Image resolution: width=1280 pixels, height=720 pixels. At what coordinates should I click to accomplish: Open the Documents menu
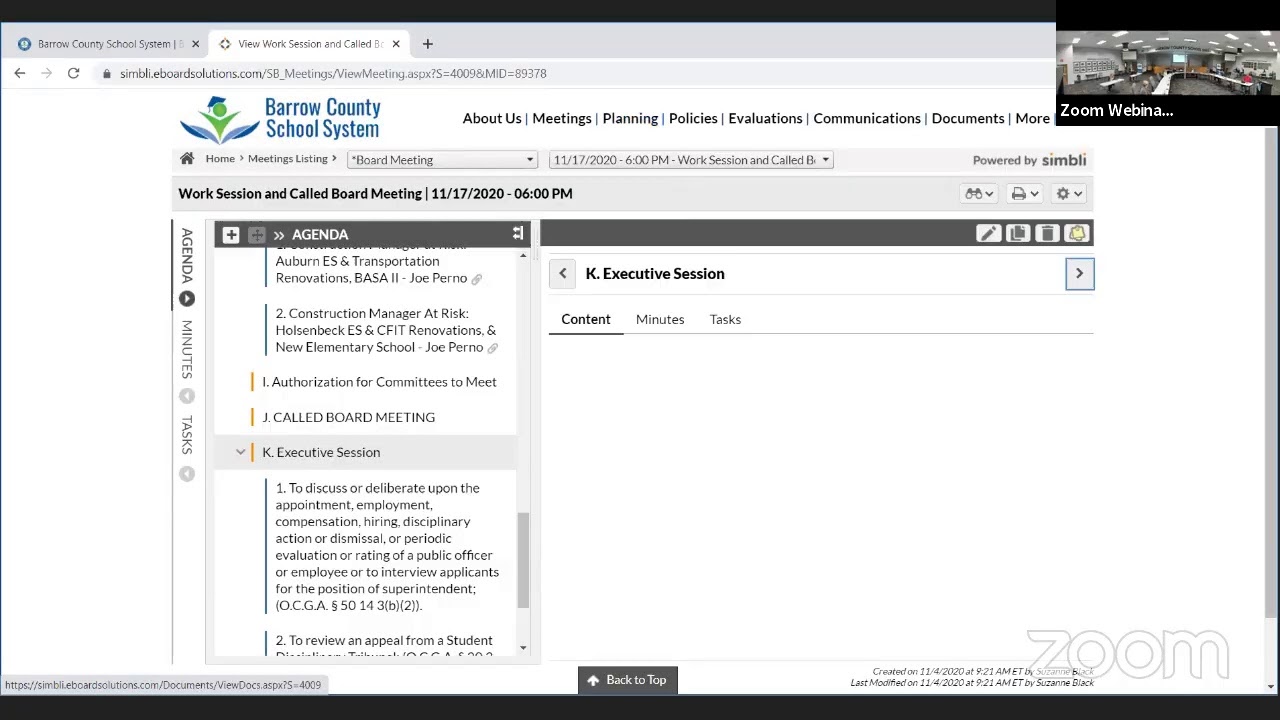pos(967,118)
